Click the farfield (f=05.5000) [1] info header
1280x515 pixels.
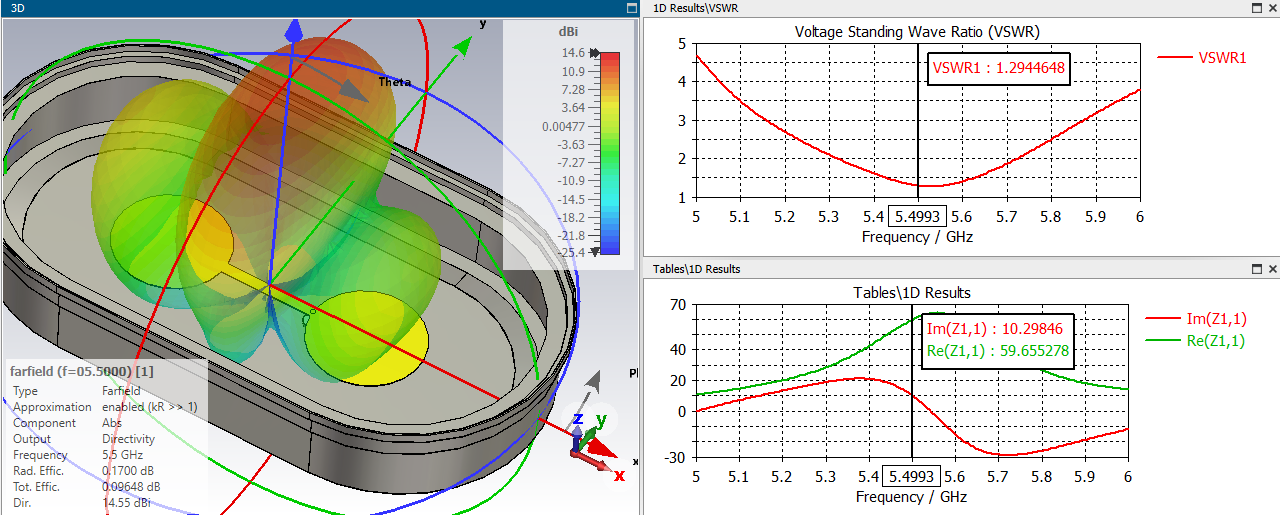tap(82, 371)
